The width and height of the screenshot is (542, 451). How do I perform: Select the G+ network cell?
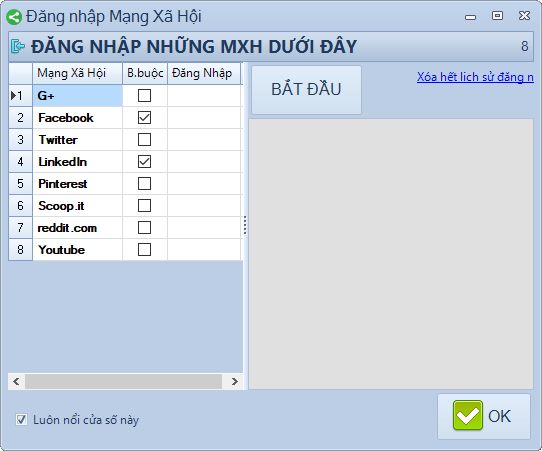pos(77,95)
